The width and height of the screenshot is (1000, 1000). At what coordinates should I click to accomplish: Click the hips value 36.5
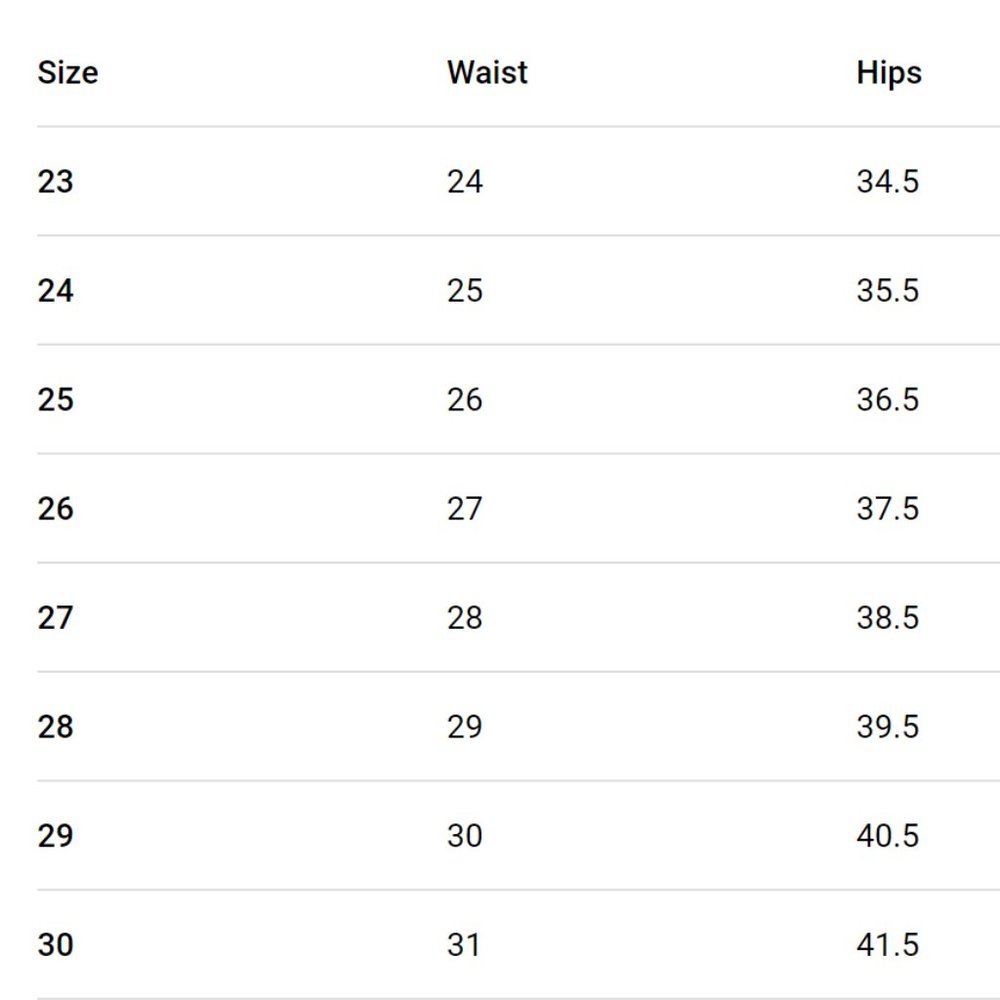[x=887, y=400]
